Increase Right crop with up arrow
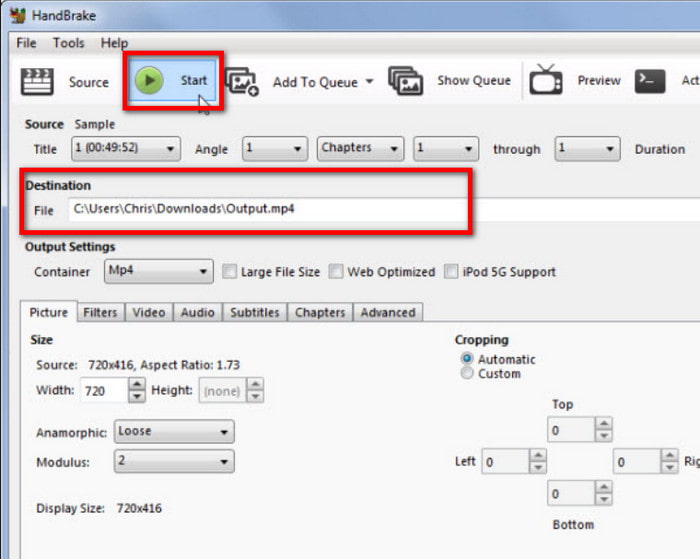The width and height of the screenshot is (700, 559). [670, 455]
